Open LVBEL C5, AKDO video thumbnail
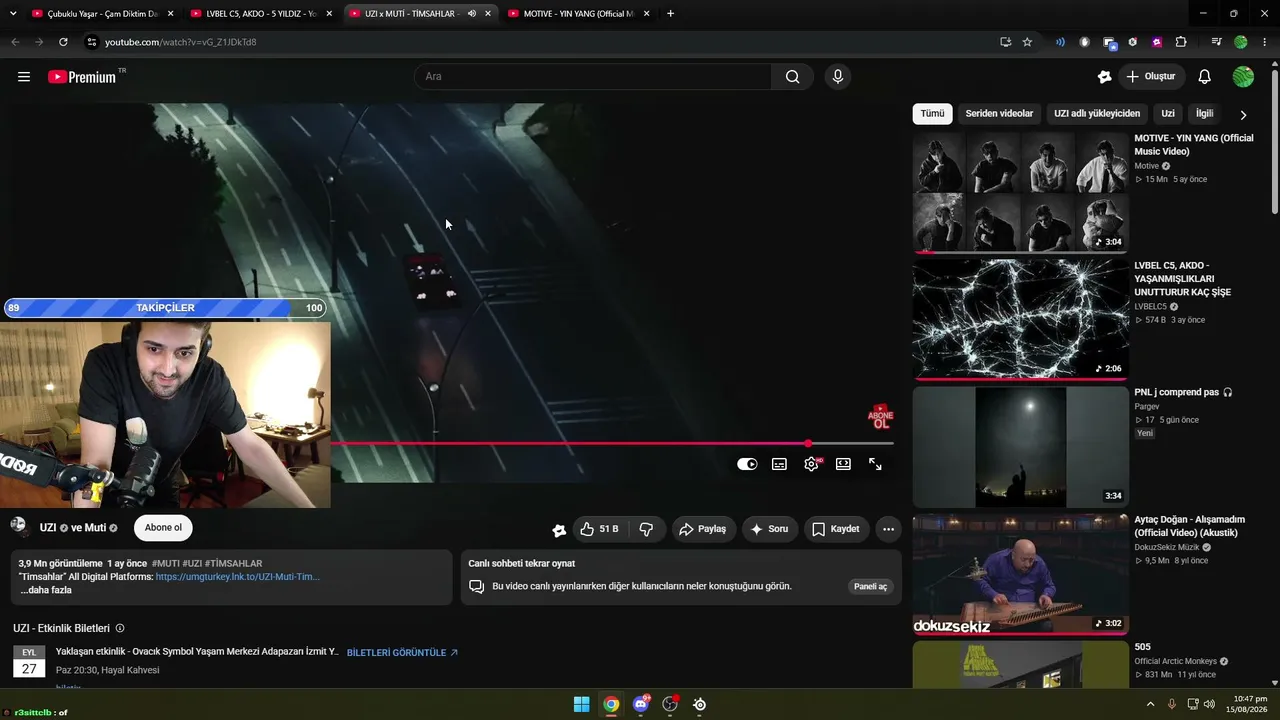 (x=1020, y=319)
